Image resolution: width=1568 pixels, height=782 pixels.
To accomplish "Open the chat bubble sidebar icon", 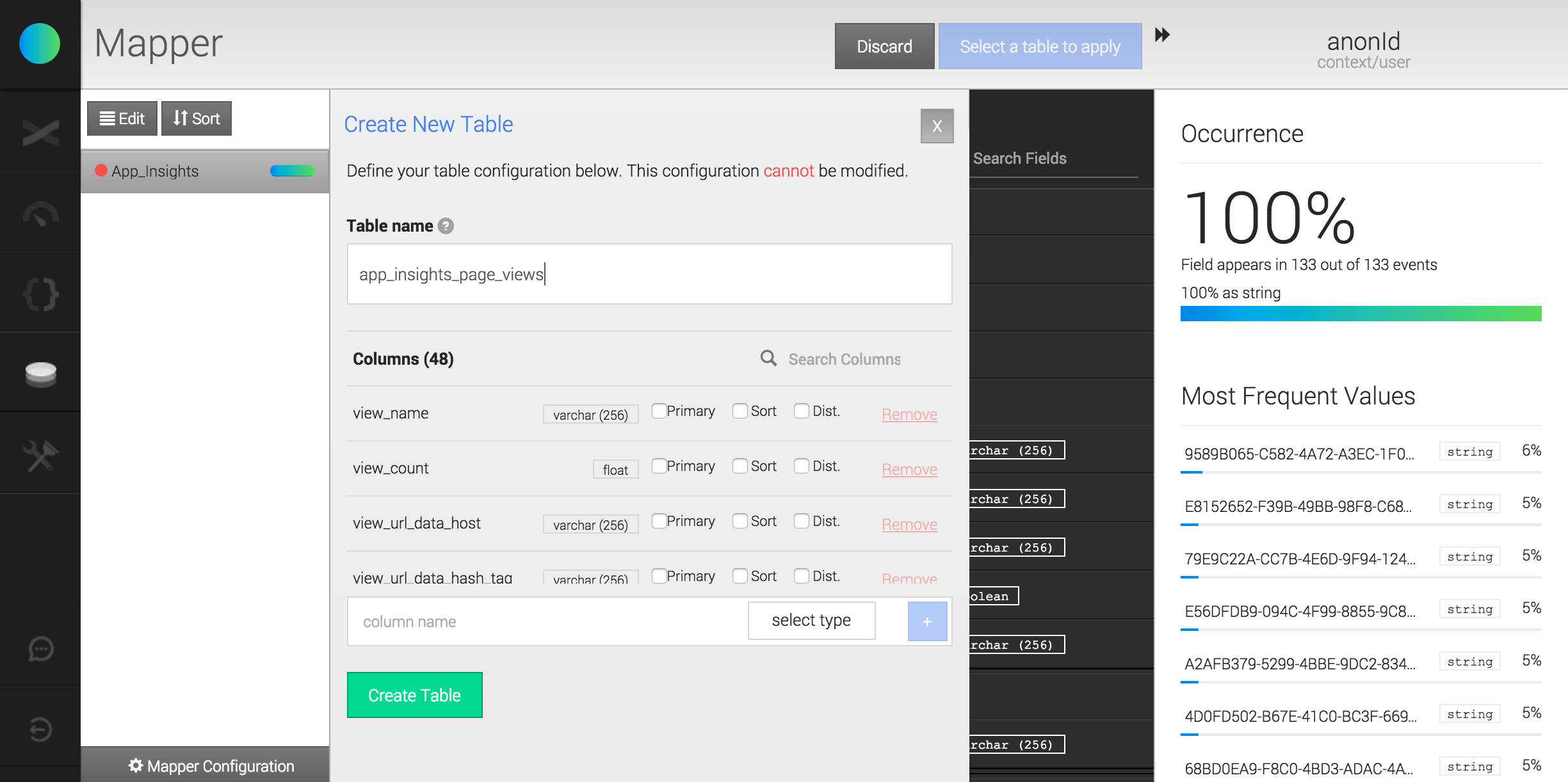I will [40, 649].
